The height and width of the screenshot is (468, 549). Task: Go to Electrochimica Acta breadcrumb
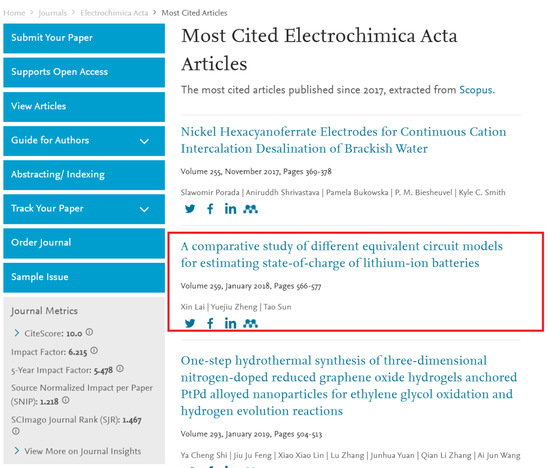[x=114, y=13]
